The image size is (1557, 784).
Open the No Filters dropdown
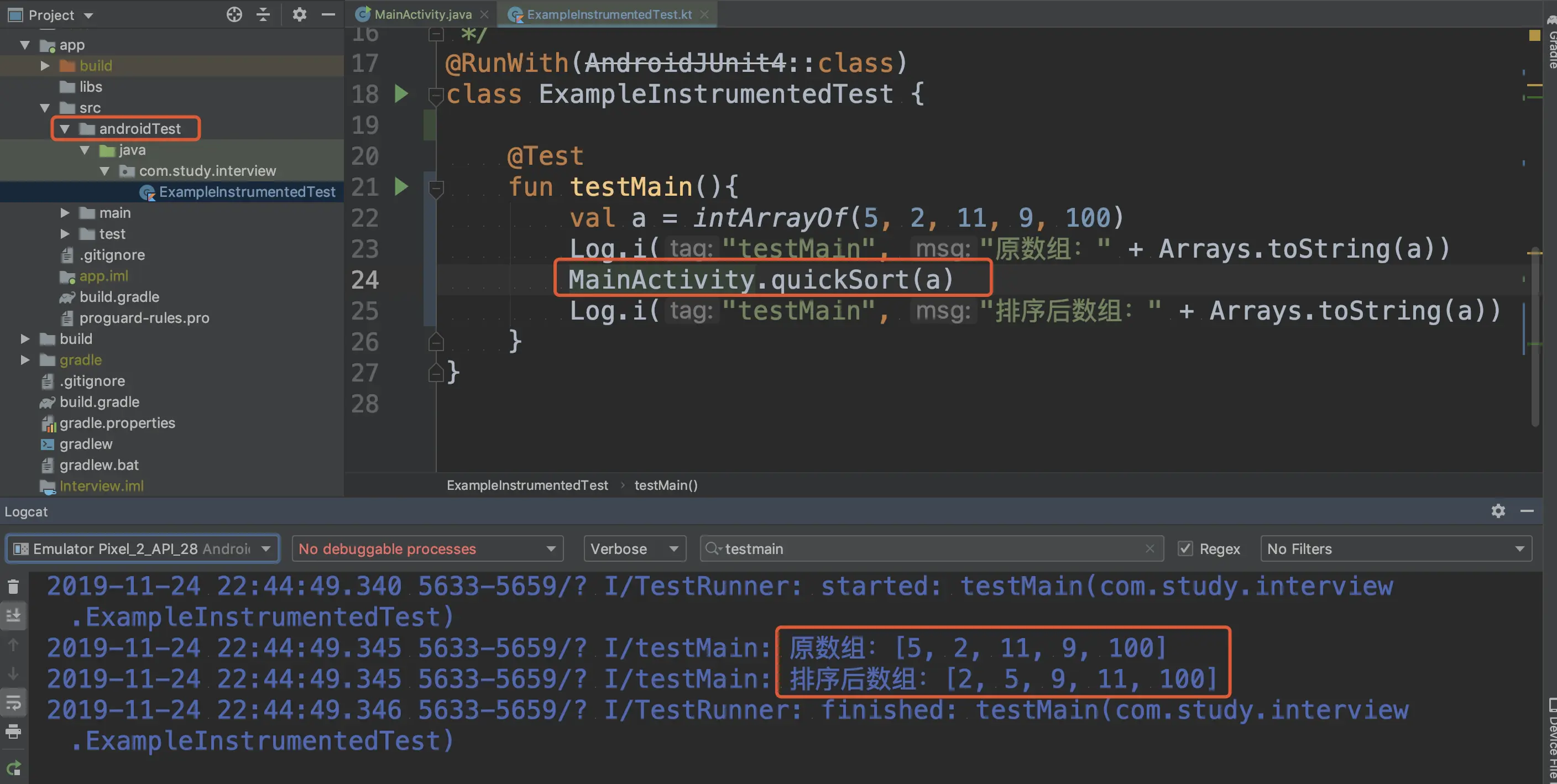point(1396,548)
